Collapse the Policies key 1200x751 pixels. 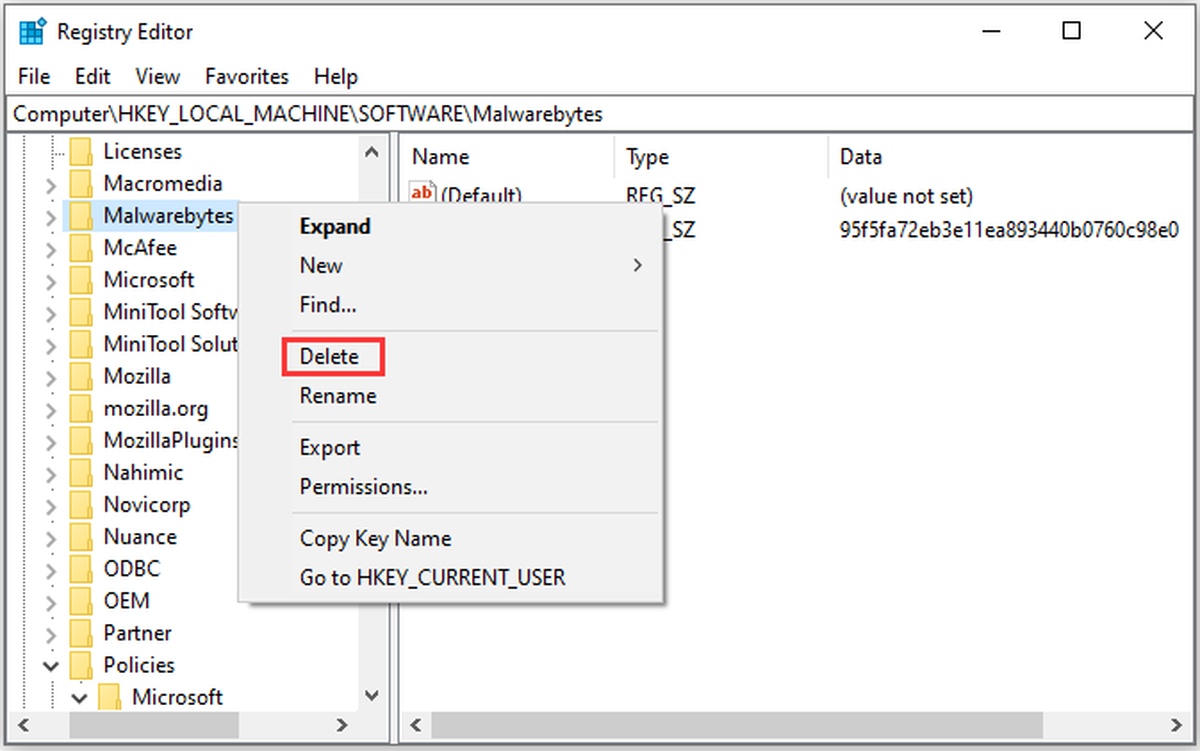51,665
